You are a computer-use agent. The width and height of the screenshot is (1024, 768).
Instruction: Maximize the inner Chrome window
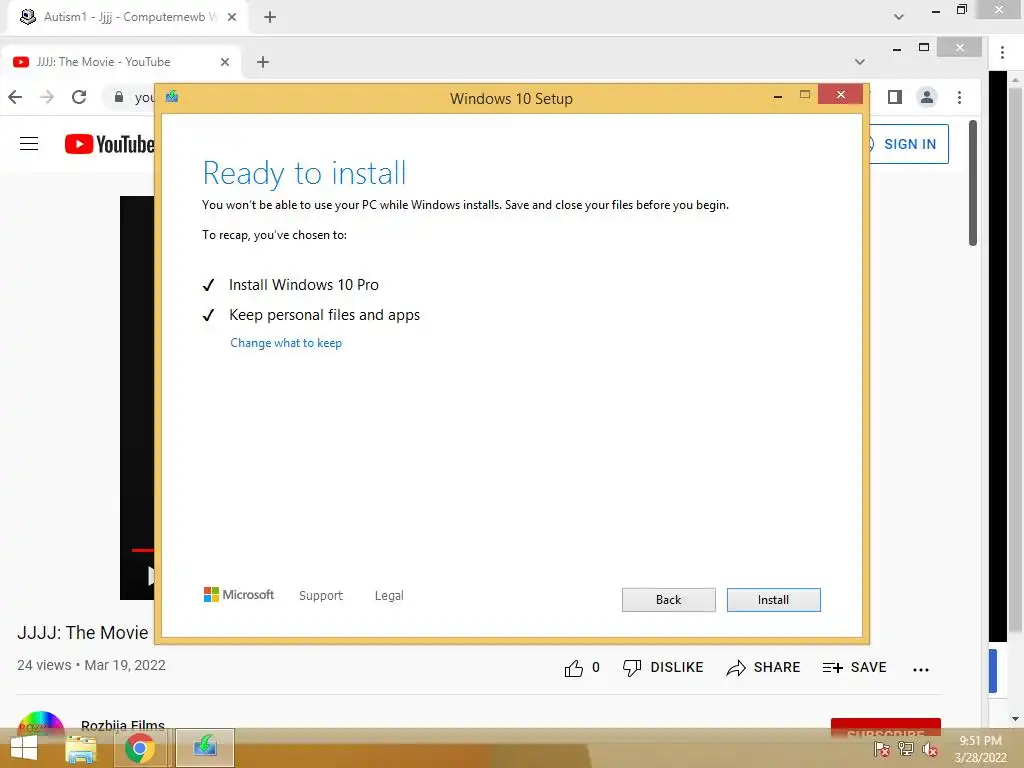click(x=923, y=48)
